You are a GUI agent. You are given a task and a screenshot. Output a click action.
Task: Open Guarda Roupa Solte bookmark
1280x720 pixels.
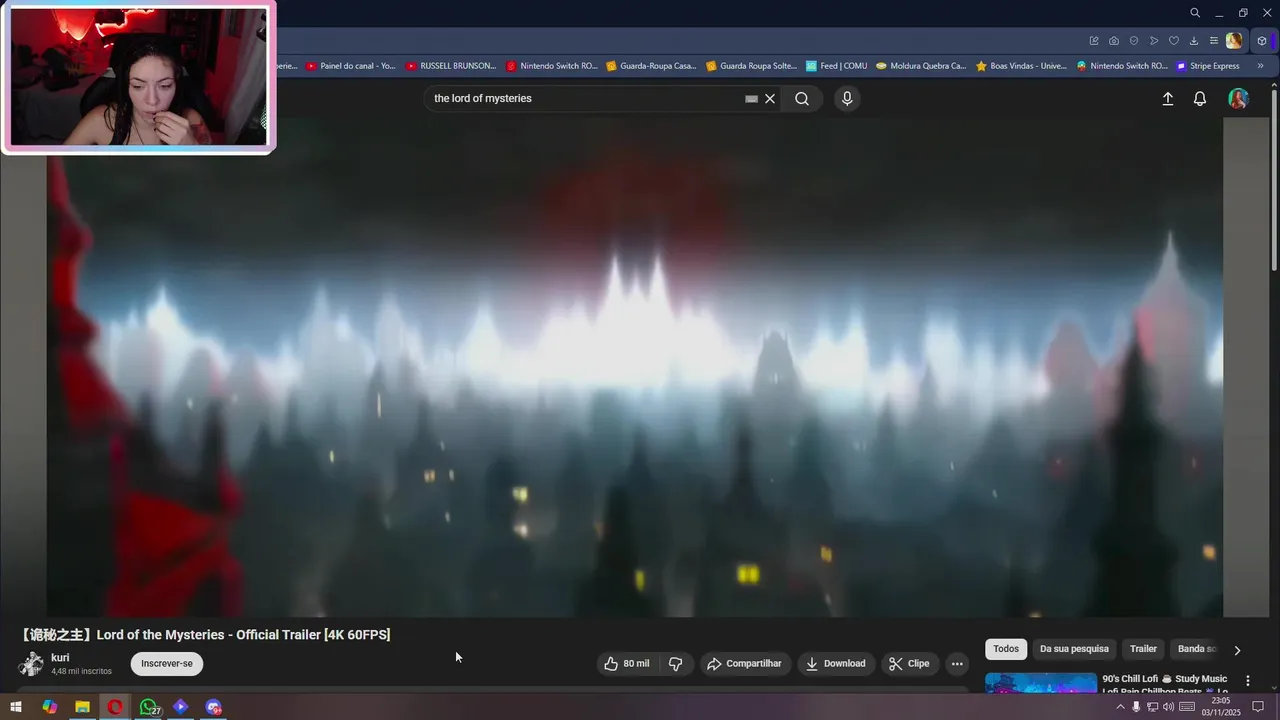click(751, 66)
